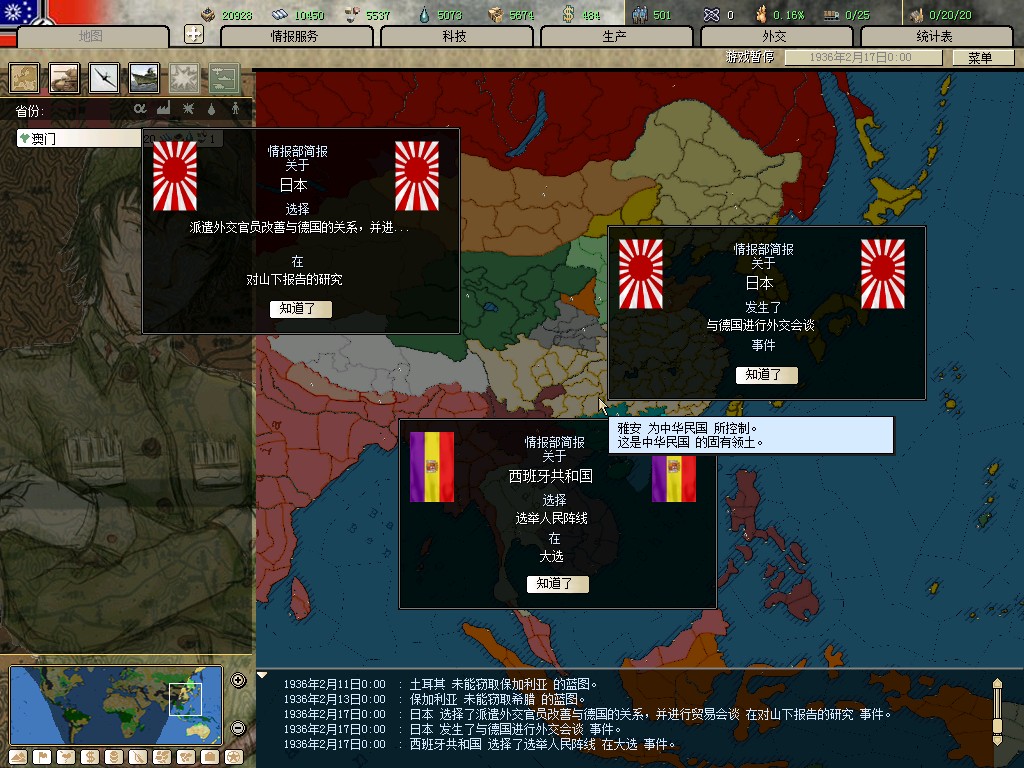Click the four-arrow move icon beside map tab
Viewport: 1024px width, 768px height.
pos(194,35)
